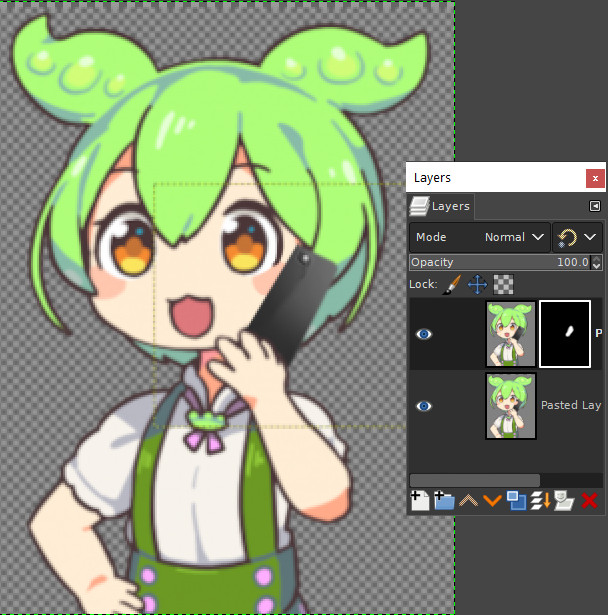Delete the selected layer
Screen dimensions: 608x615
click(x=589, y=501)
